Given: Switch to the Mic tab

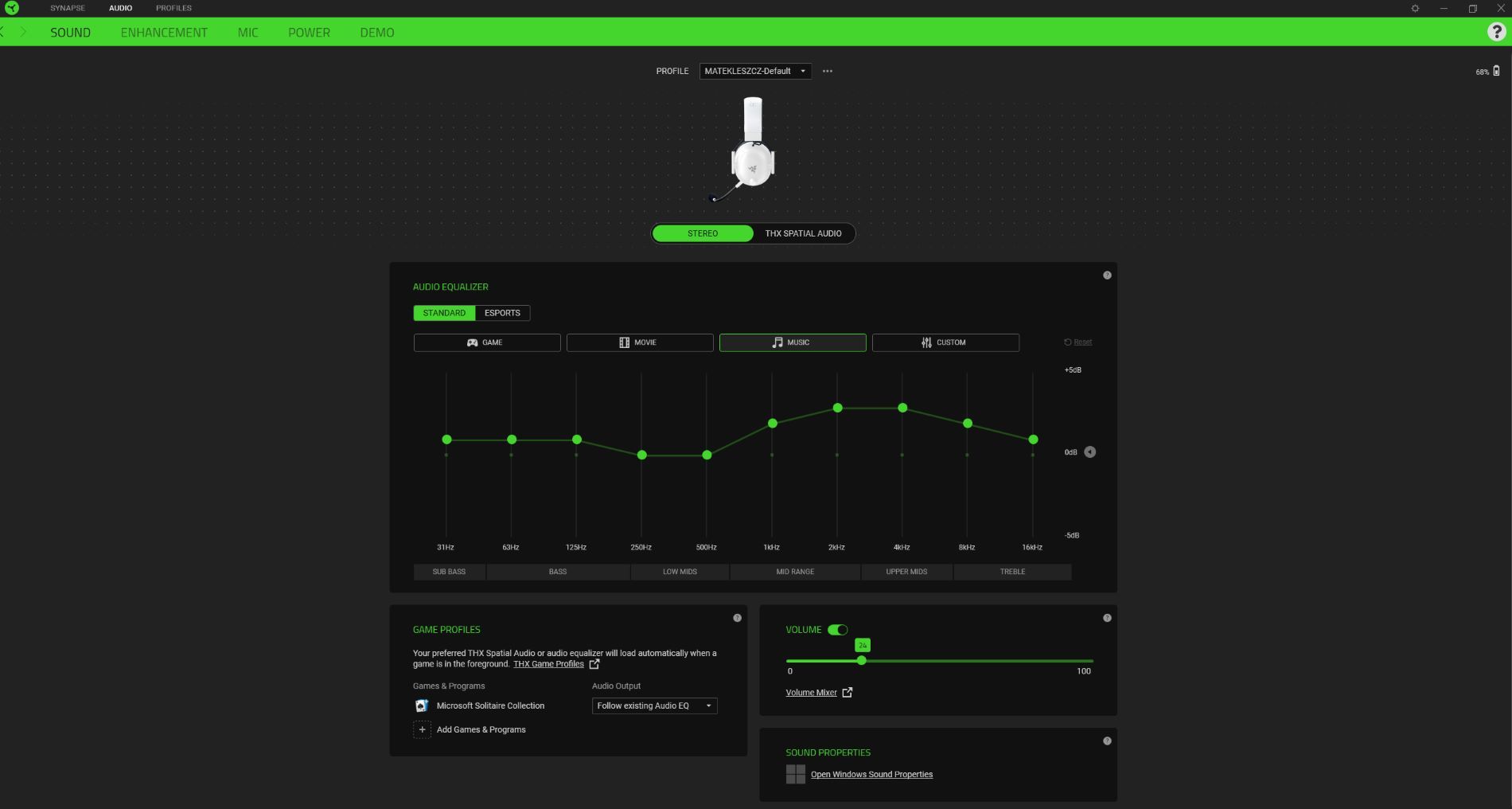Looking at the screenshot, I should [x=247, y=33].
